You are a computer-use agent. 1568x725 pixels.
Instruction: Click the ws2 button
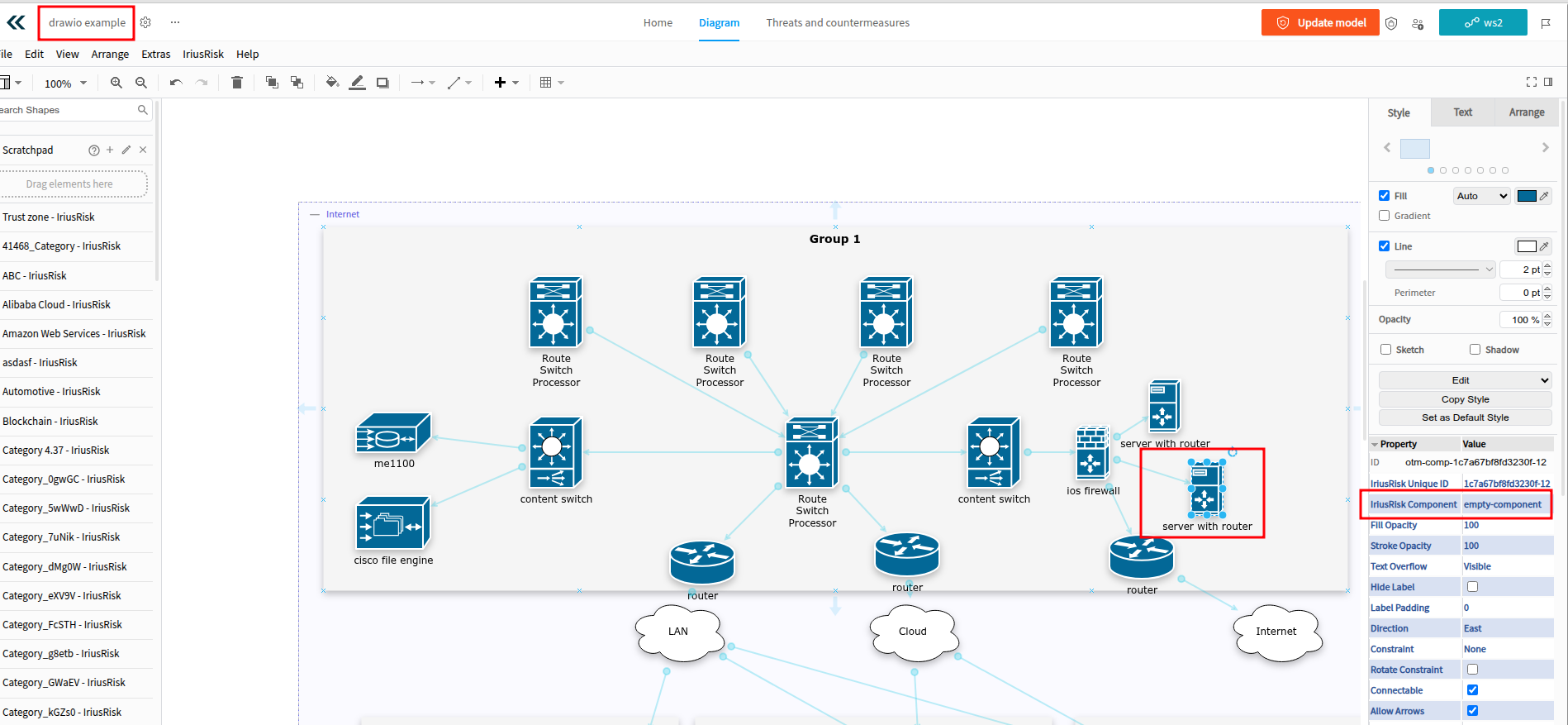[x=1483, y=23]
